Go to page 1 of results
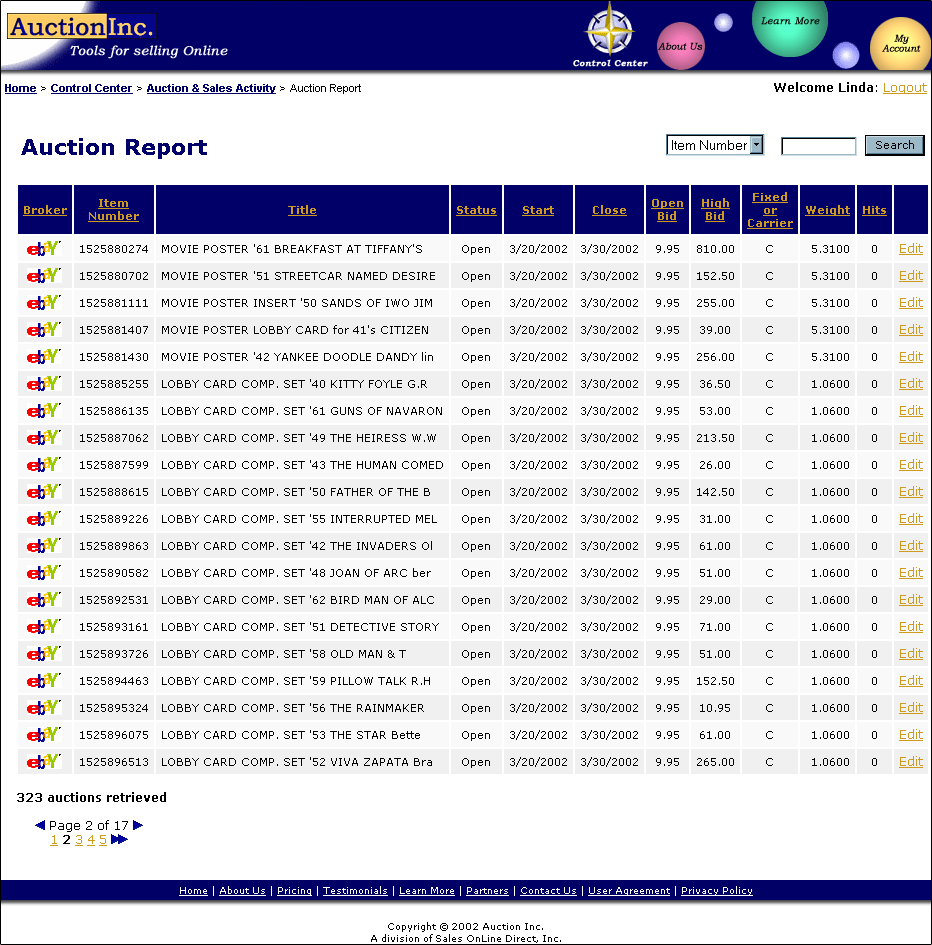932x945 pixels. 54,840
